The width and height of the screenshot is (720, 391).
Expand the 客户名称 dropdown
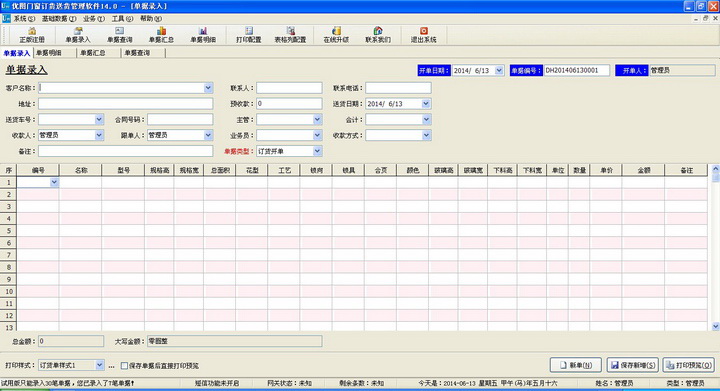click(208, 88)
